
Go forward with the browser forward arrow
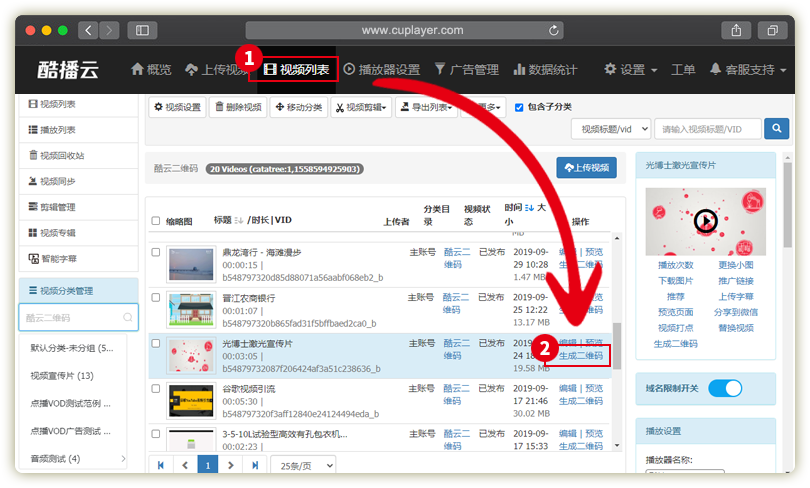(109, 30)
